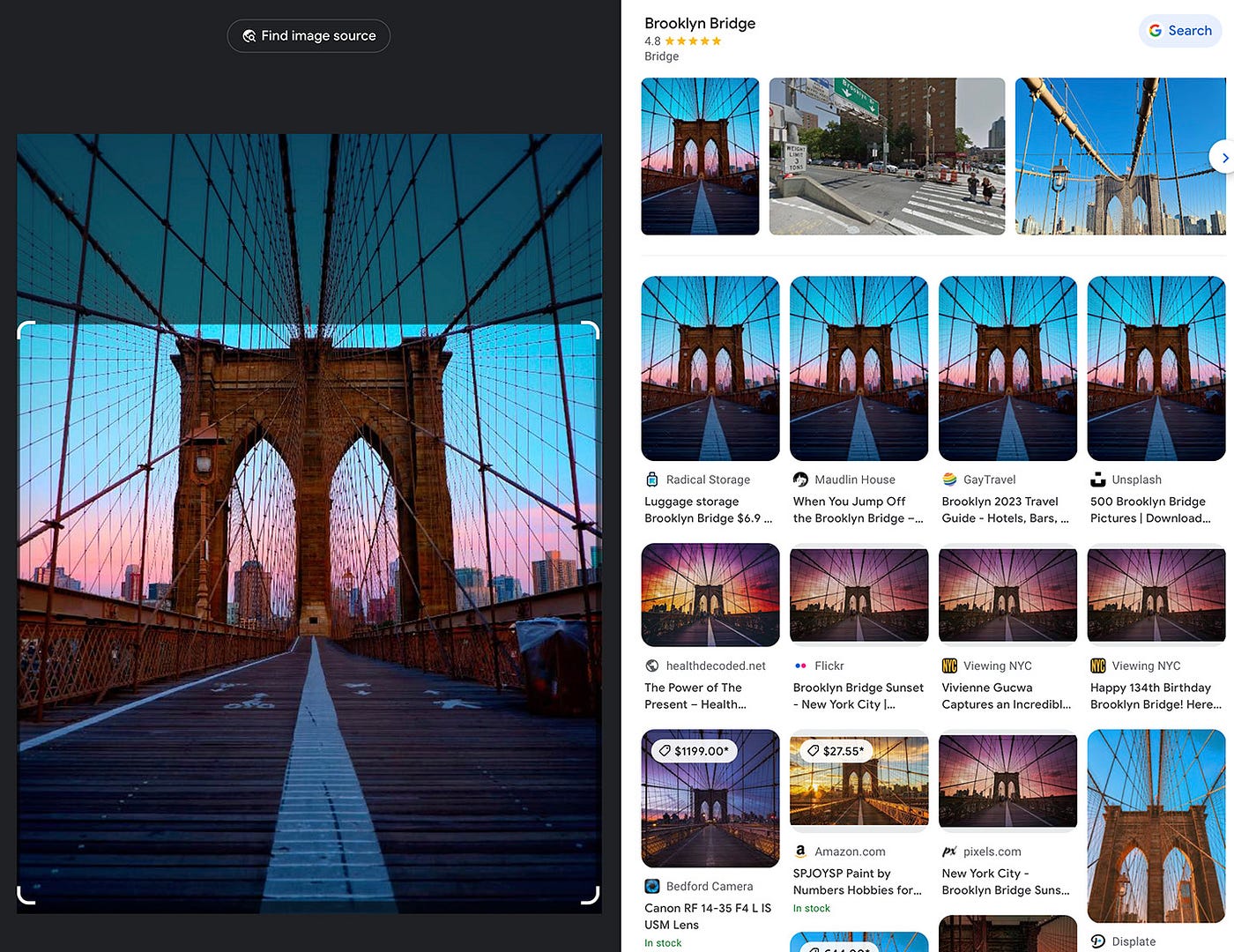The width and height of the screenshot is (1234, 952).
Task: Click the Flickr dots icon
Action: tap(800, 666)
